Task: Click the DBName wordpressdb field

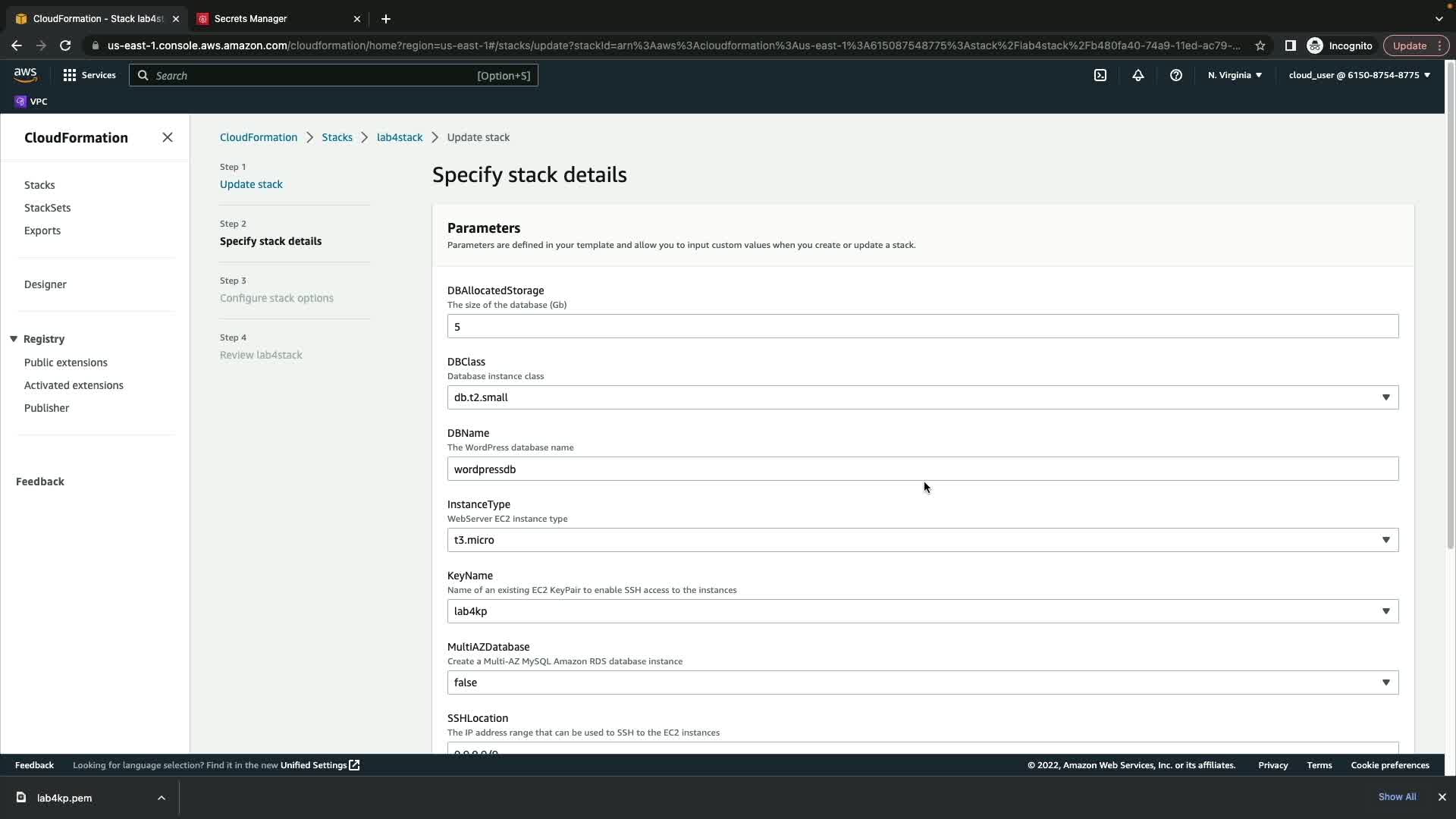Action: pos(922,469)
